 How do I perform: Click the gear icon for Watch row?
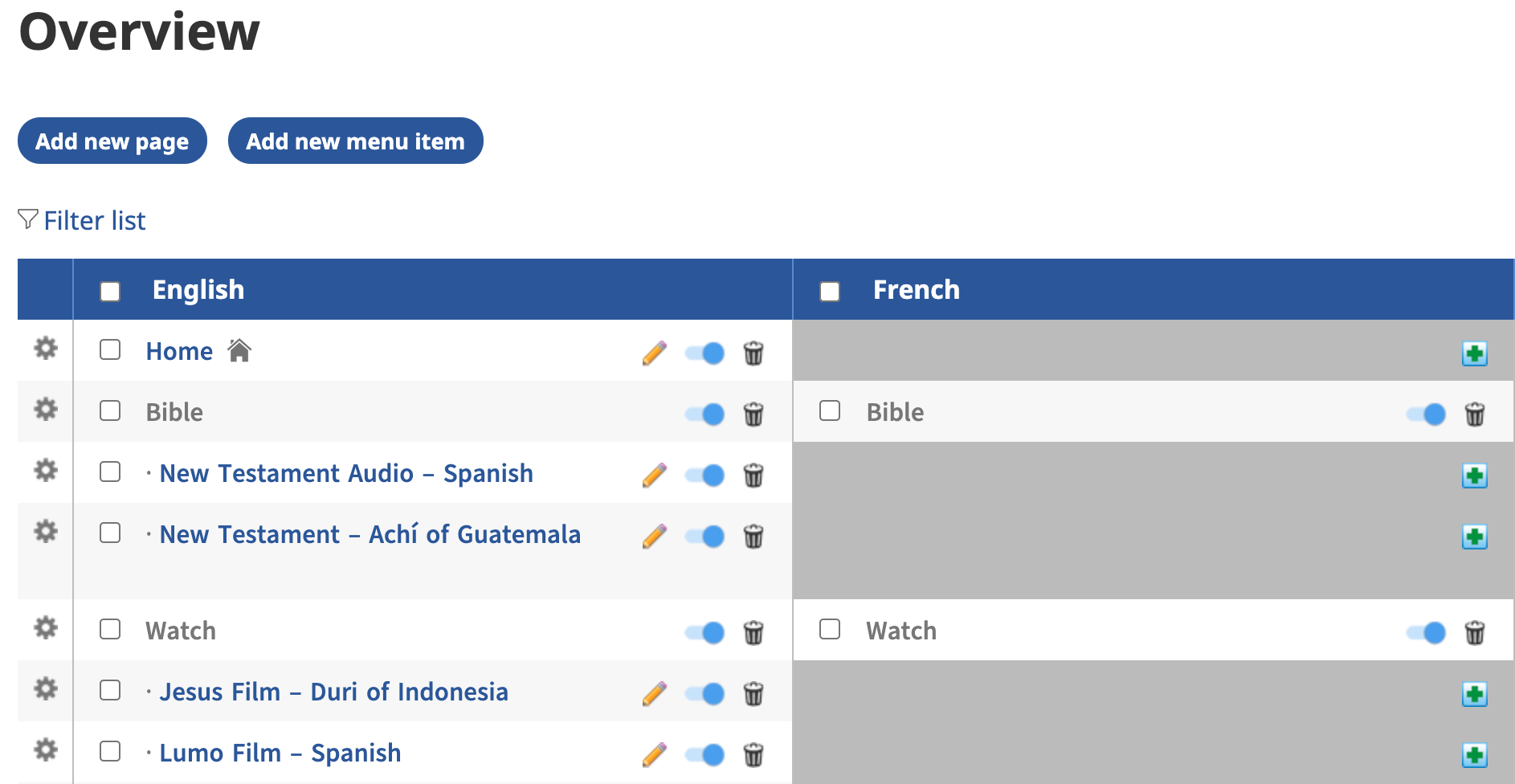[x=46, y=627]
